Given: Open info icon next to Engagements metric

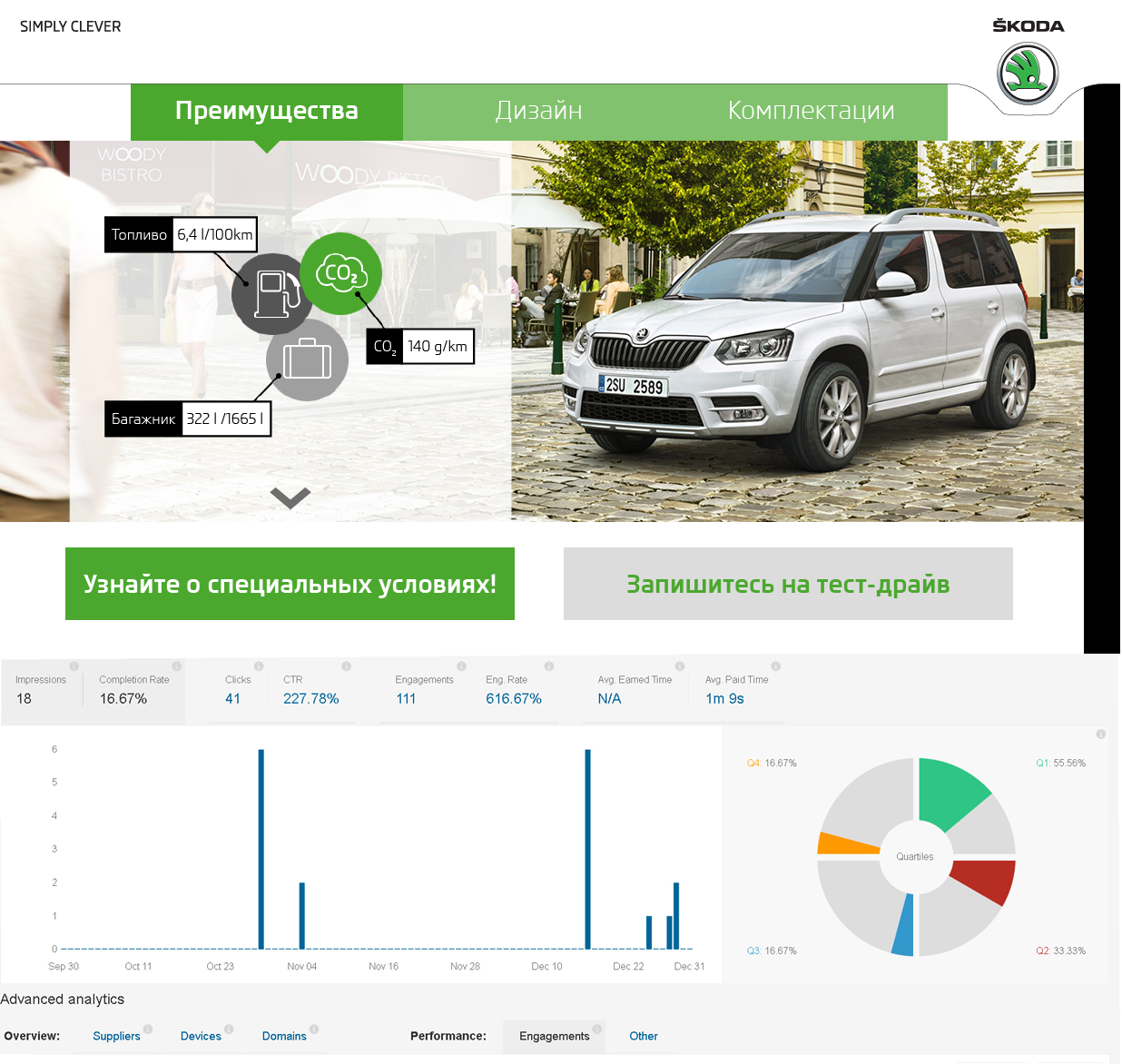Looking at the screenshot, I should pyautogui.click(x=461, y=666).
